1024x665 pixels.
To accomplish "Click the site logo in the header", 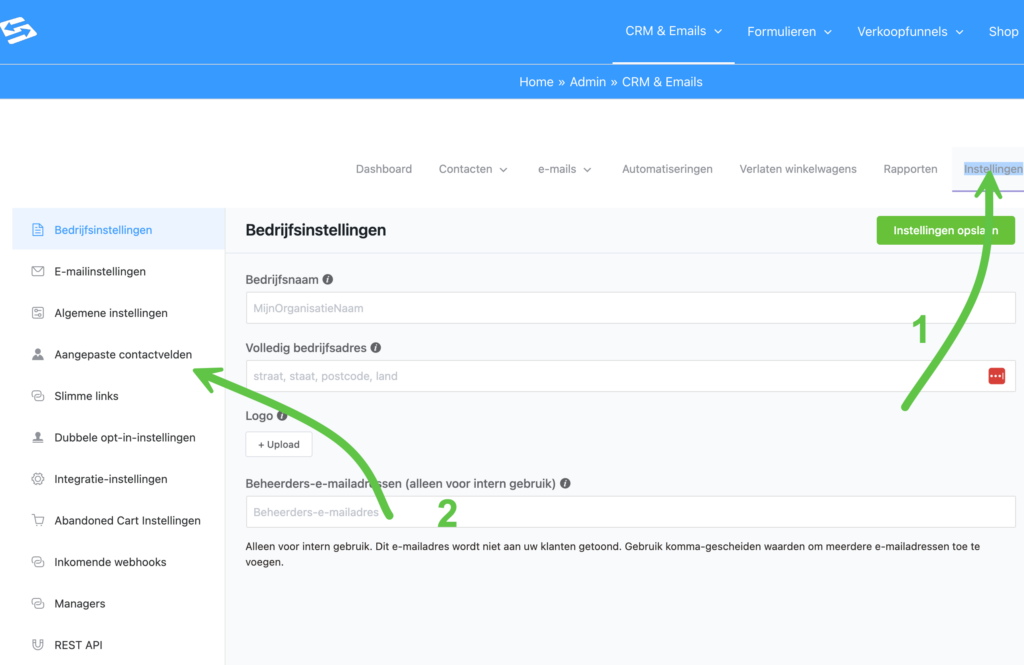I will click(x=18, y=31).
